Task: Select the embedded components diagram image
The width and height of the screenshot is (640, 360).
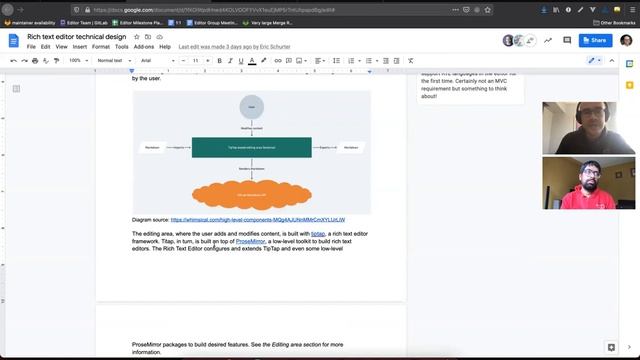Action: pyautogui.click(x=251, y=152)
